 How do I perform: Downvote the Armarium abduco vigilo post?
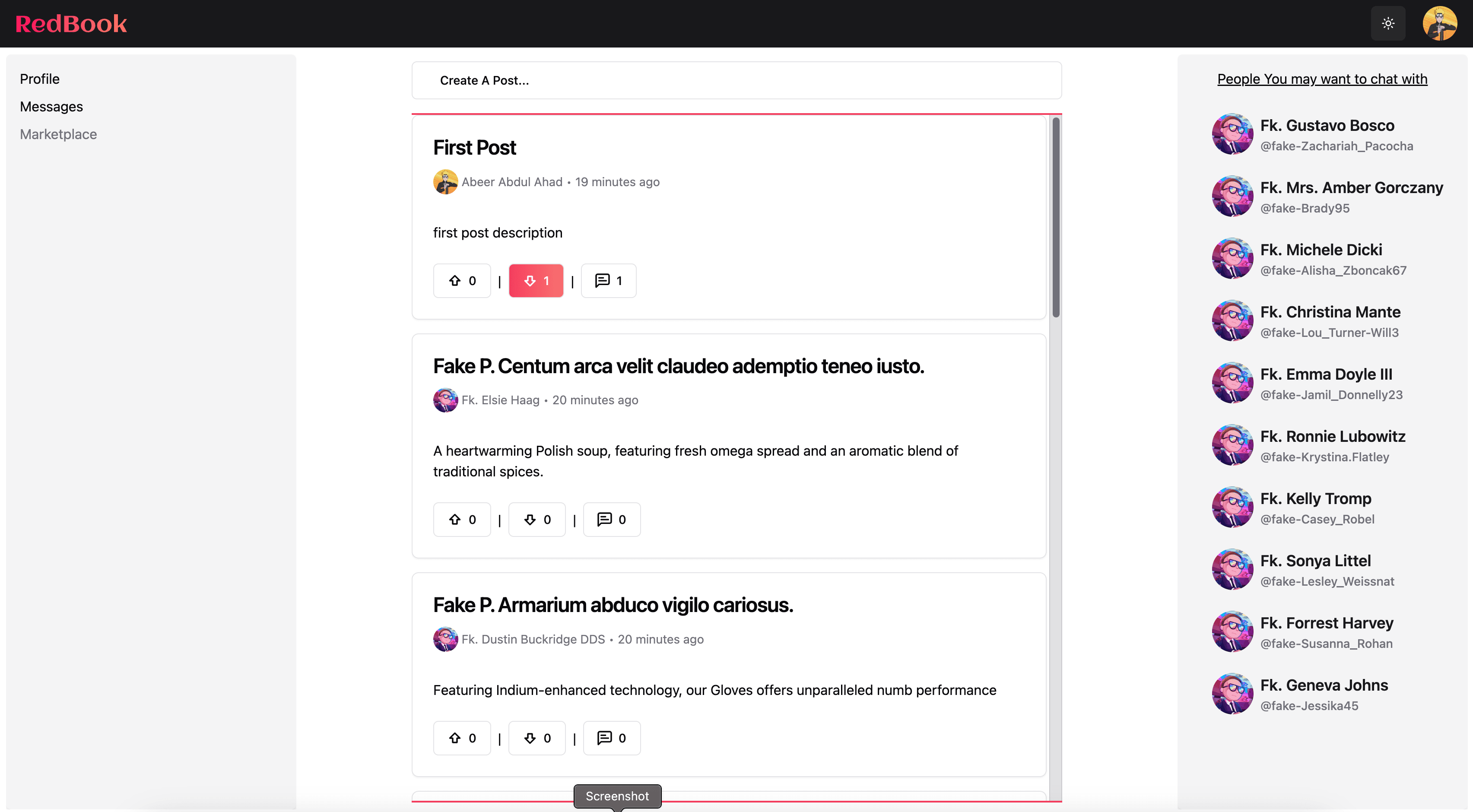(537, 738)
